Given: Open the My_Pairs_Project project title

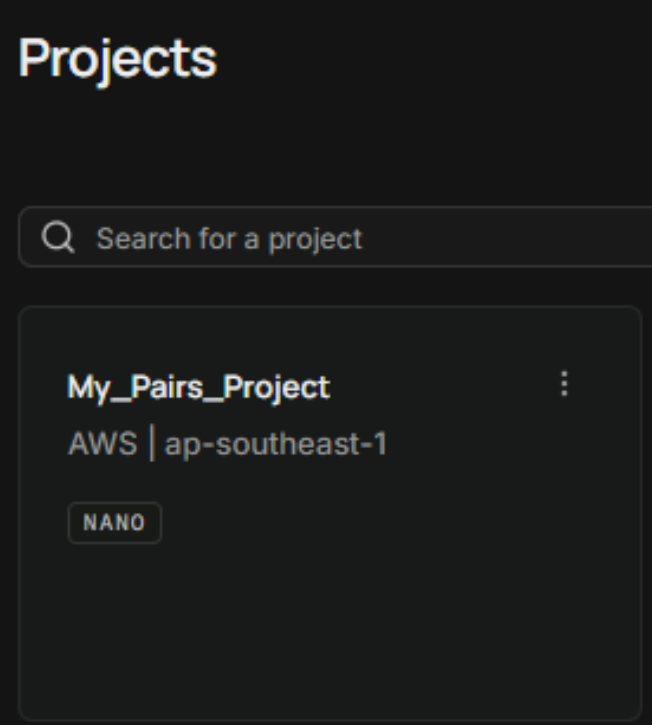Looking at the screenshot, I should 199,387.
